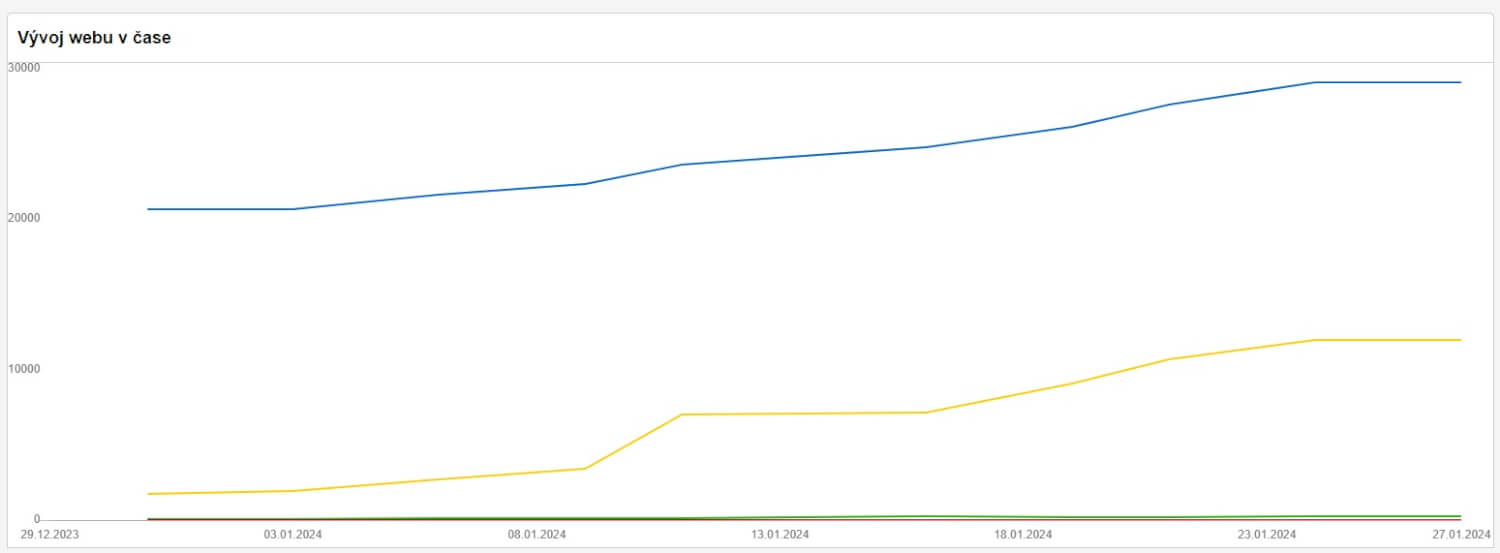Click the blue line's plateau start near 24.01
This screenshot has height=553, width=1500.
coord(1315,82)
